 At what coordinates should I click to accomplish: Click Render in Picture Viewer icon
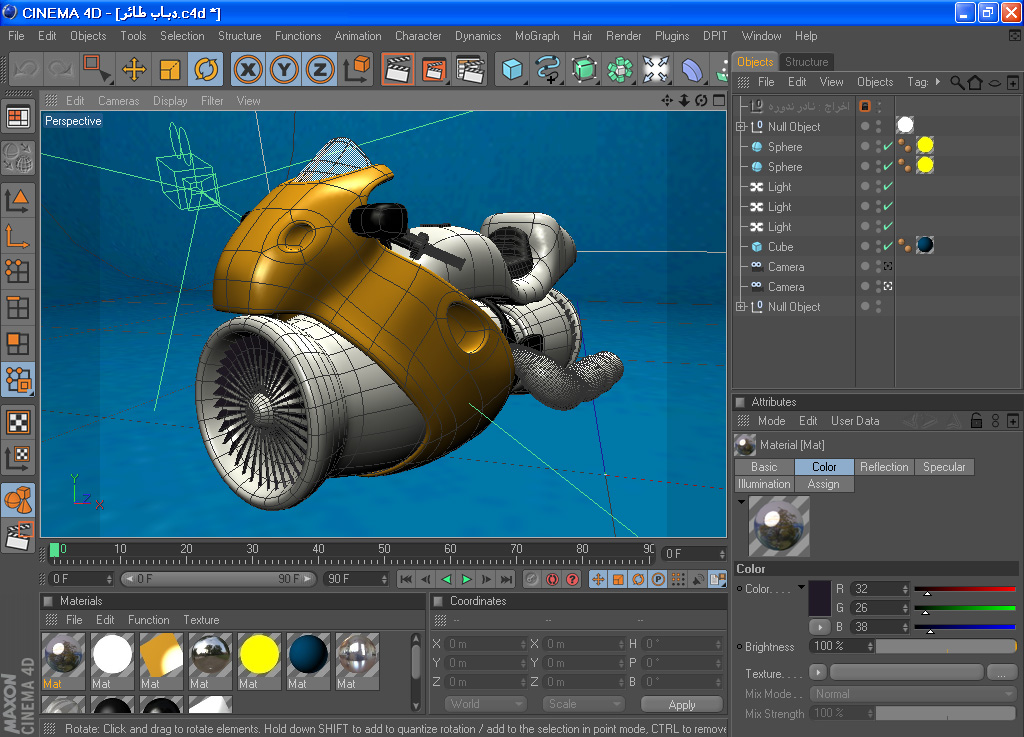tap(434, 69)
